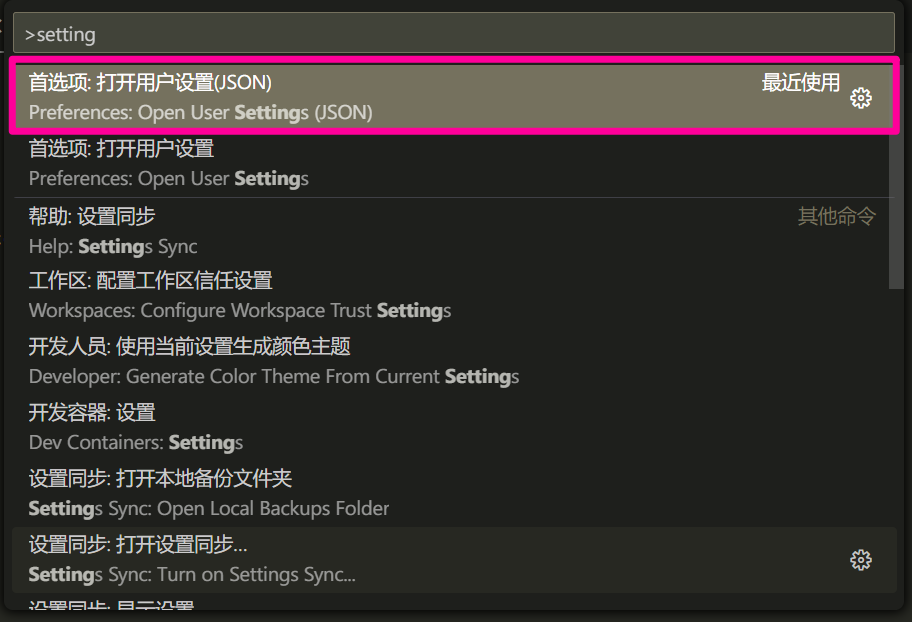The height and width of the screenshot is (622, 912).
Task: Open Dev Containers: Settings command
Action: (451, 427)
